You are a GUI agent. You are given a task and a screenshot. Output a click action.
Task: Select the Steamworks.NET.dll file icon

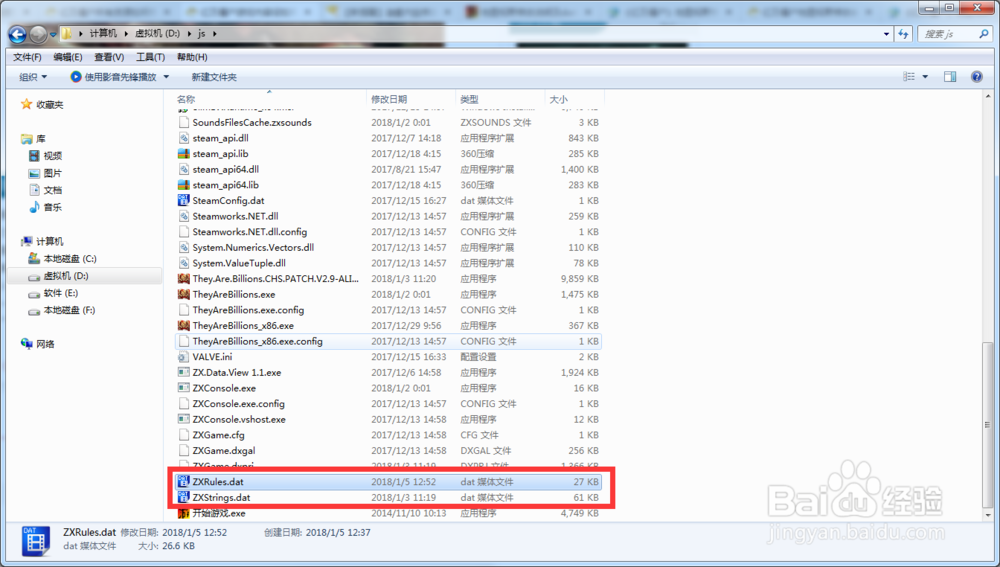coord(184,216)
